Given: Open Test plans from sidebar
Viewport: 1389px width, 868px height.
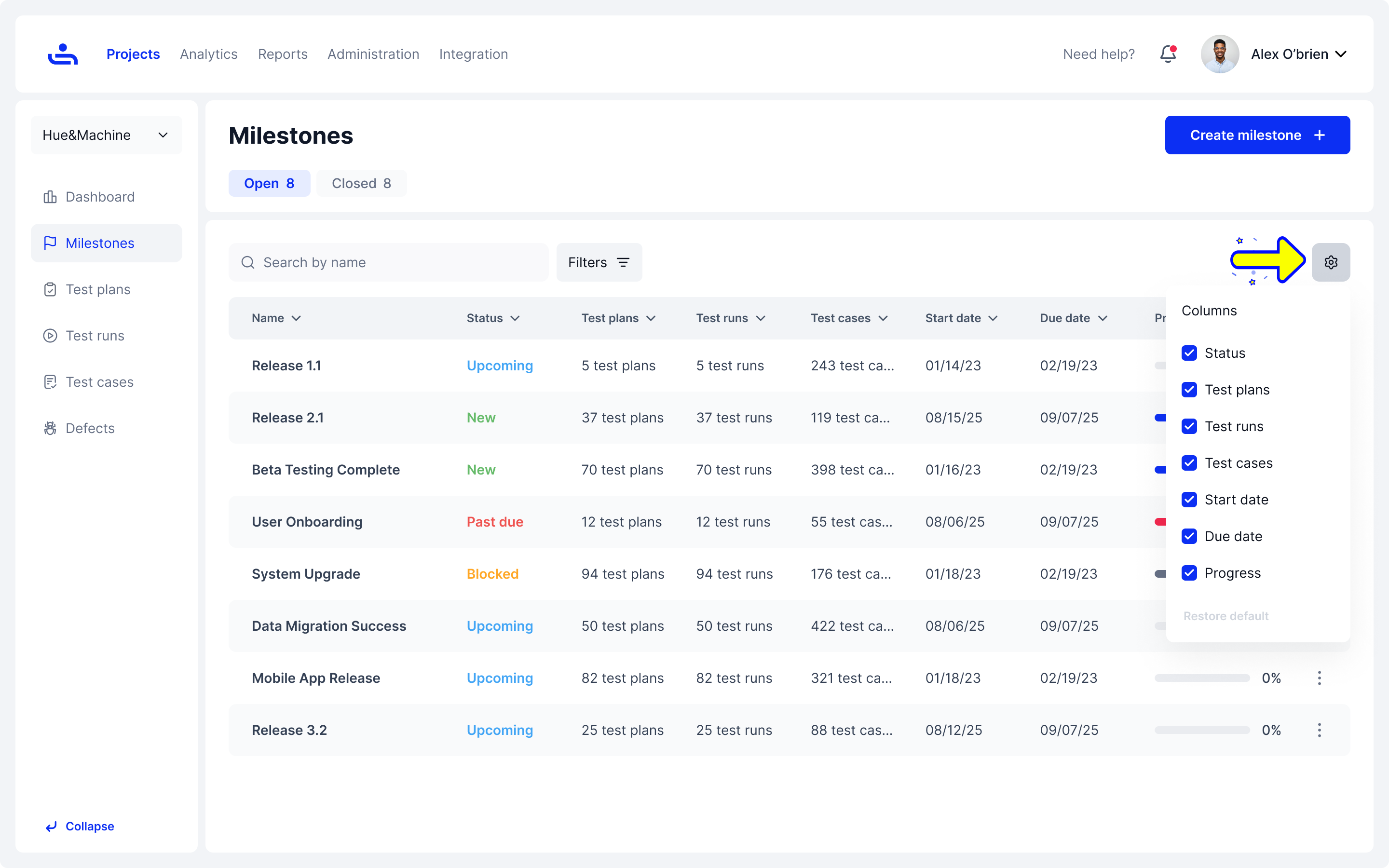Looking at the screenshot, I should pyautogui.click(x=97, y=289).
